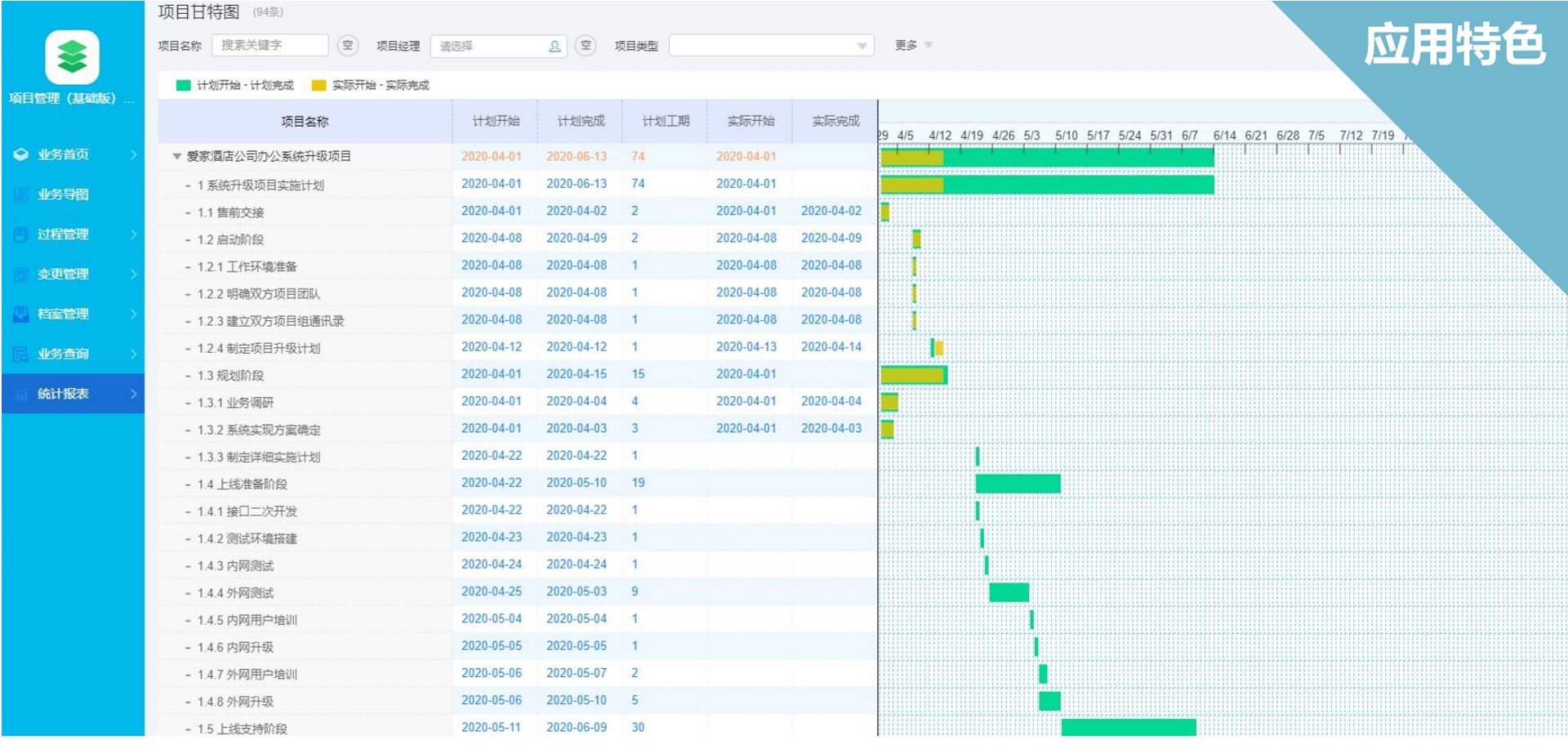Image resolution: width=1568 pixels, height=749 pixels.
Task: Click the 变更管理 sidebar icon
Action: click(x=21, y=274)
